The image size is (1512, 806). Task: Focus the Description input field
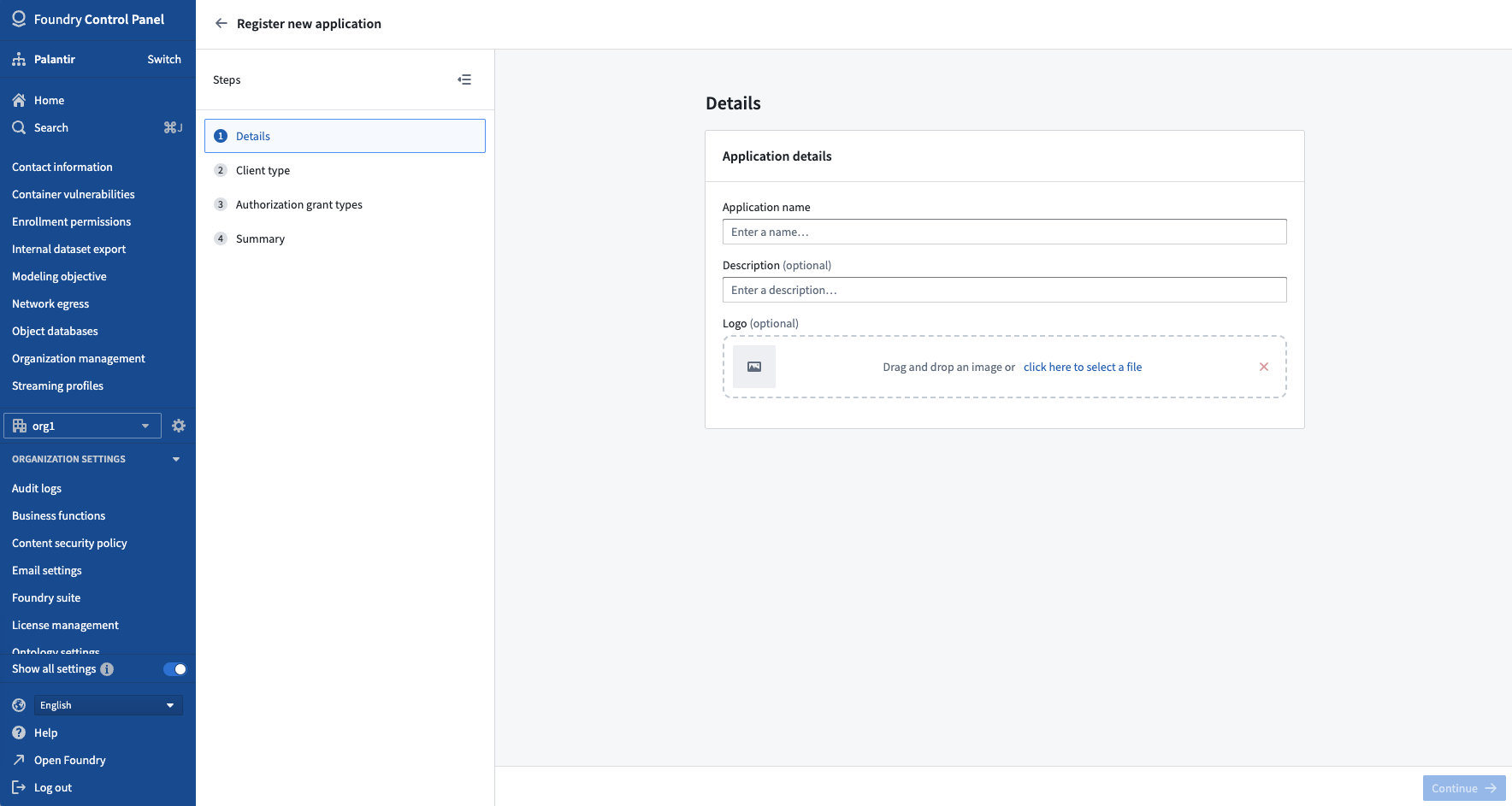pos(1004,290)
